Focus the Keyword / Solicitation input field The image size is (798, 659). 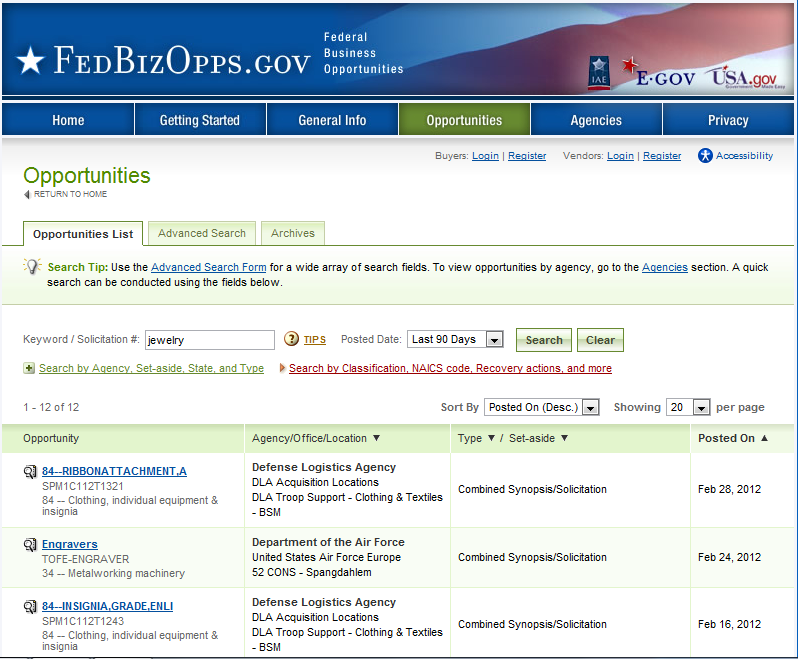210,340
